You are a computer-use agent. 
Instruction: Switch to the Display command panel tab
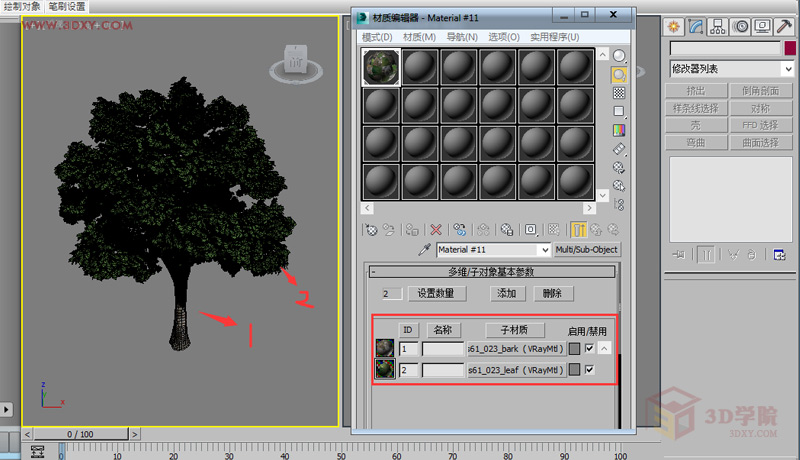click(763, 27)
